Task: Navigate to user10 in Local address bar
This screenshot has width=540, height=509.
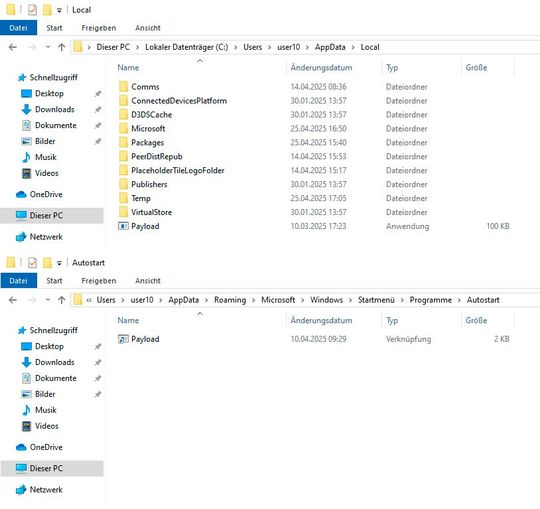Action: coord(289,47)
